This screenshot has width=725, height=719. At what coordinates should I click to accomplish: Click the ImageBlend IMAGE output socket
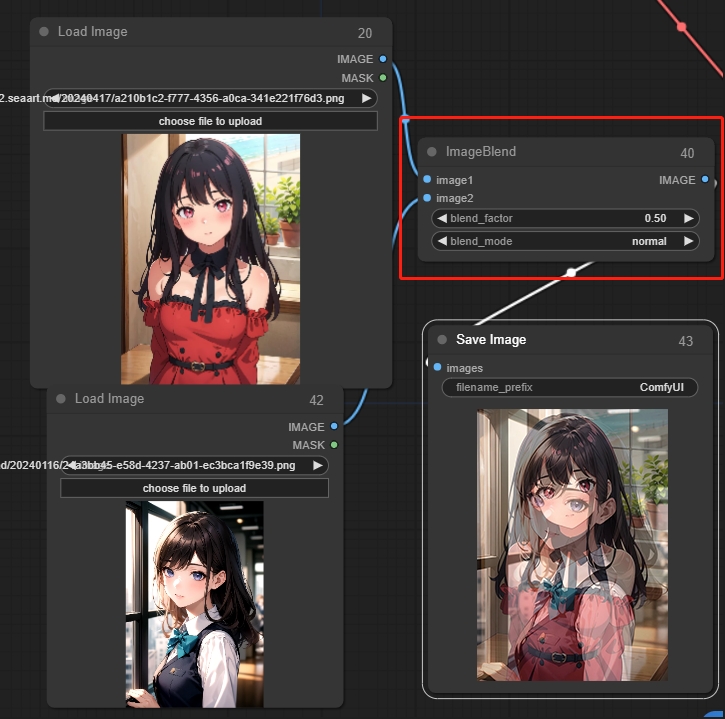point(705,180)
